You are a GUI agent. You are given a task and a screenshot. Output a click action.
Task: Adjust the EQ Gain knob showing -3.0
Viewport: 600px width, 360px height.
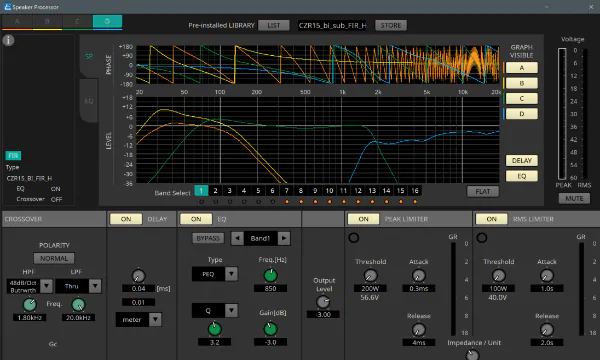click(x=271, y=329)
